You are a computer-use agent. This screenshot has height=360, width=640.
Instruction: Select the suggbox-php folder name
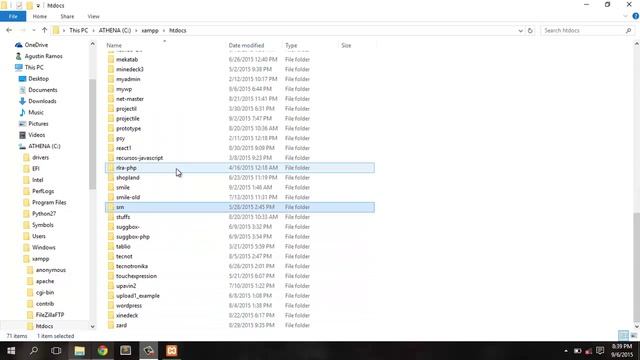(x=133, y=237)
